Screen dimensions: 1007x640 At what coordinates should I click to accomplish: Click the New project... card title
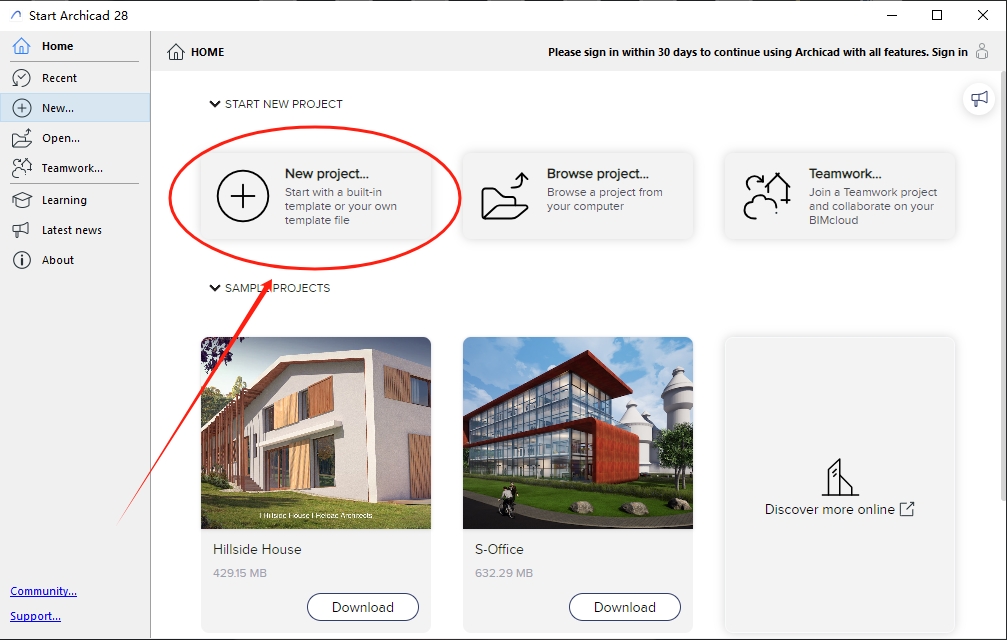click(327, 173)
